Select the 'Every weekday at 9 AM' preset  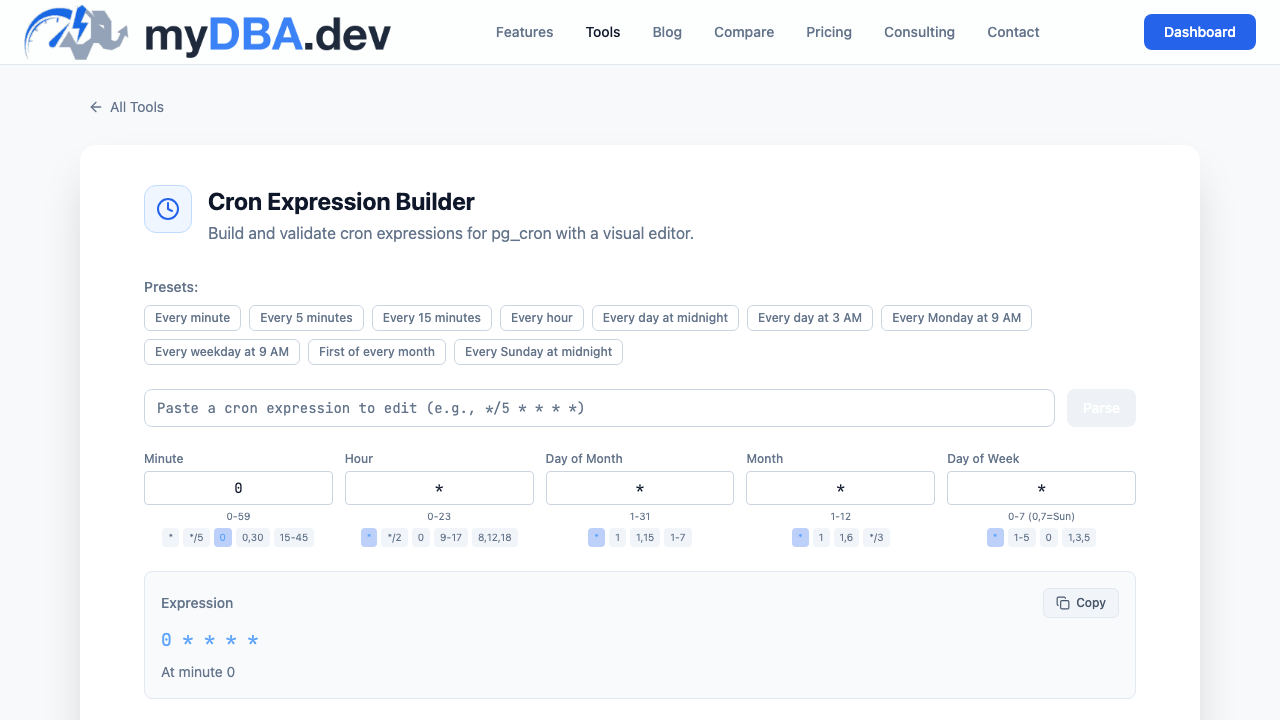click(222, 352)
